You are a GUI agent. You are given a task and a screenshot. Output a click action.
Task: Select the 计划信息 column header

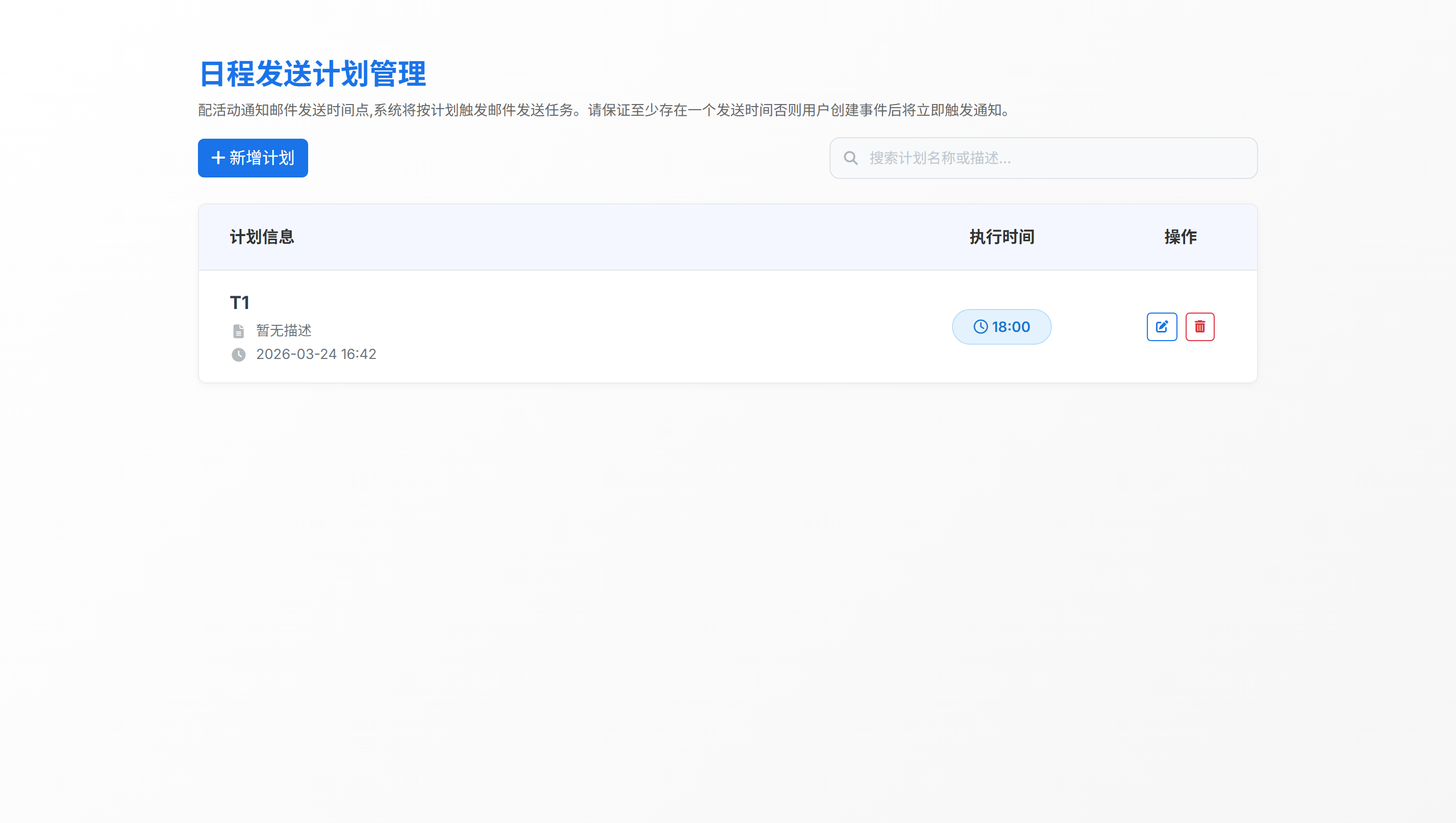(262, 237)
